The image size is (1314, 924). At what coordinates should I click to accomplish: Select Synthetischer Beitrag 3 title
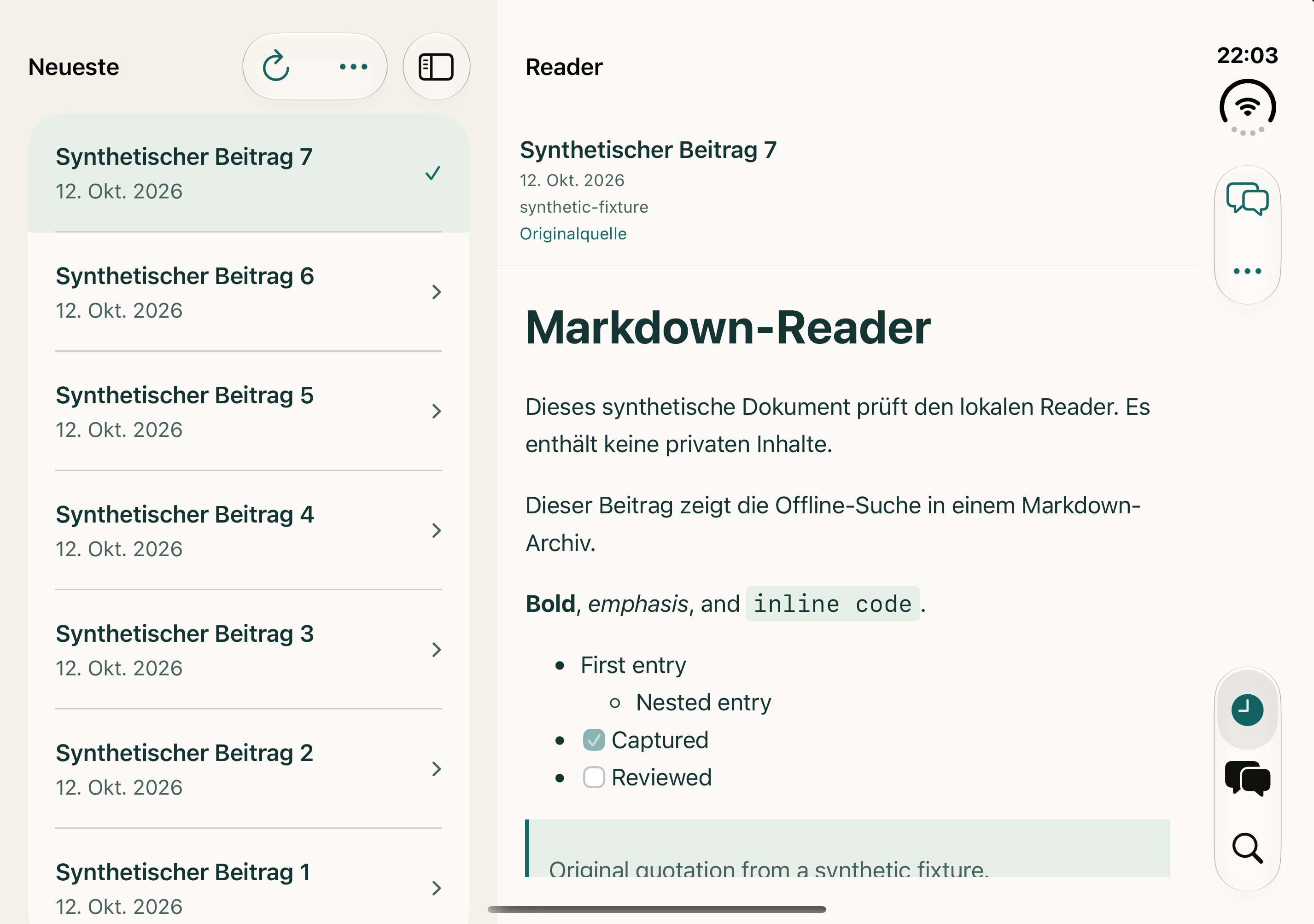pyautogui.click(x=185, y=634)
